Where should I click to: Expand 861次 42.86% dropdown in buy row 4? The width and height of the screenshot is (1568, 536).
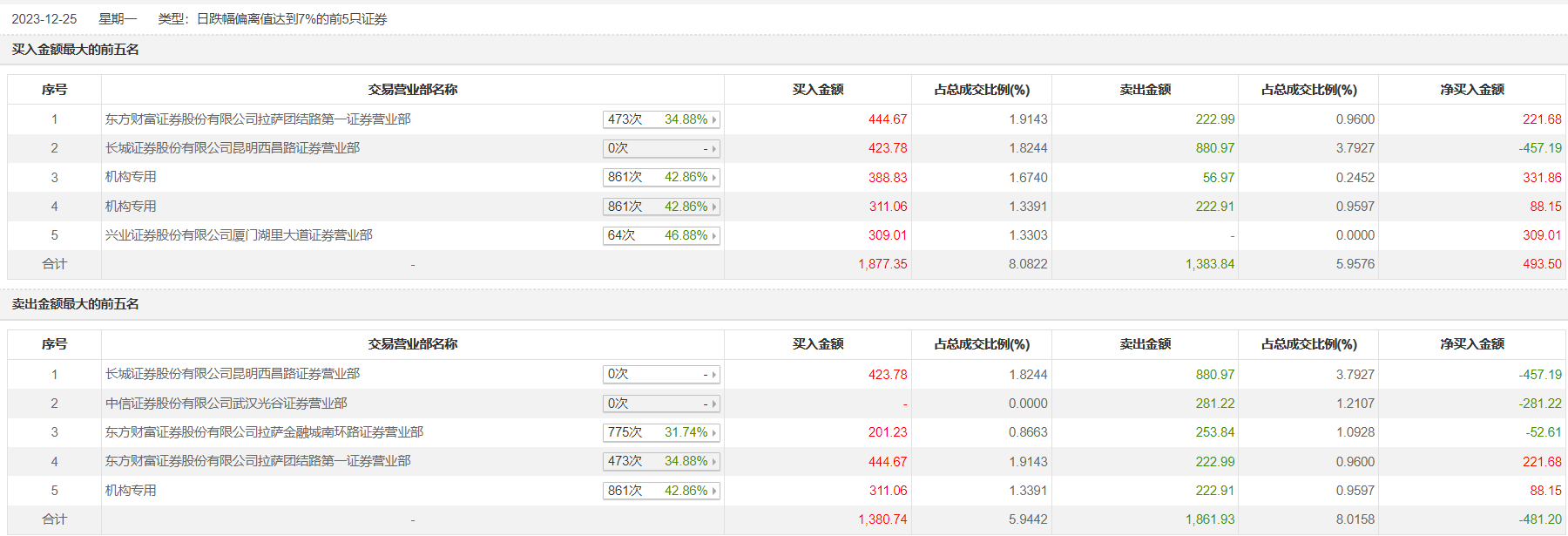(x=661, y=207)
